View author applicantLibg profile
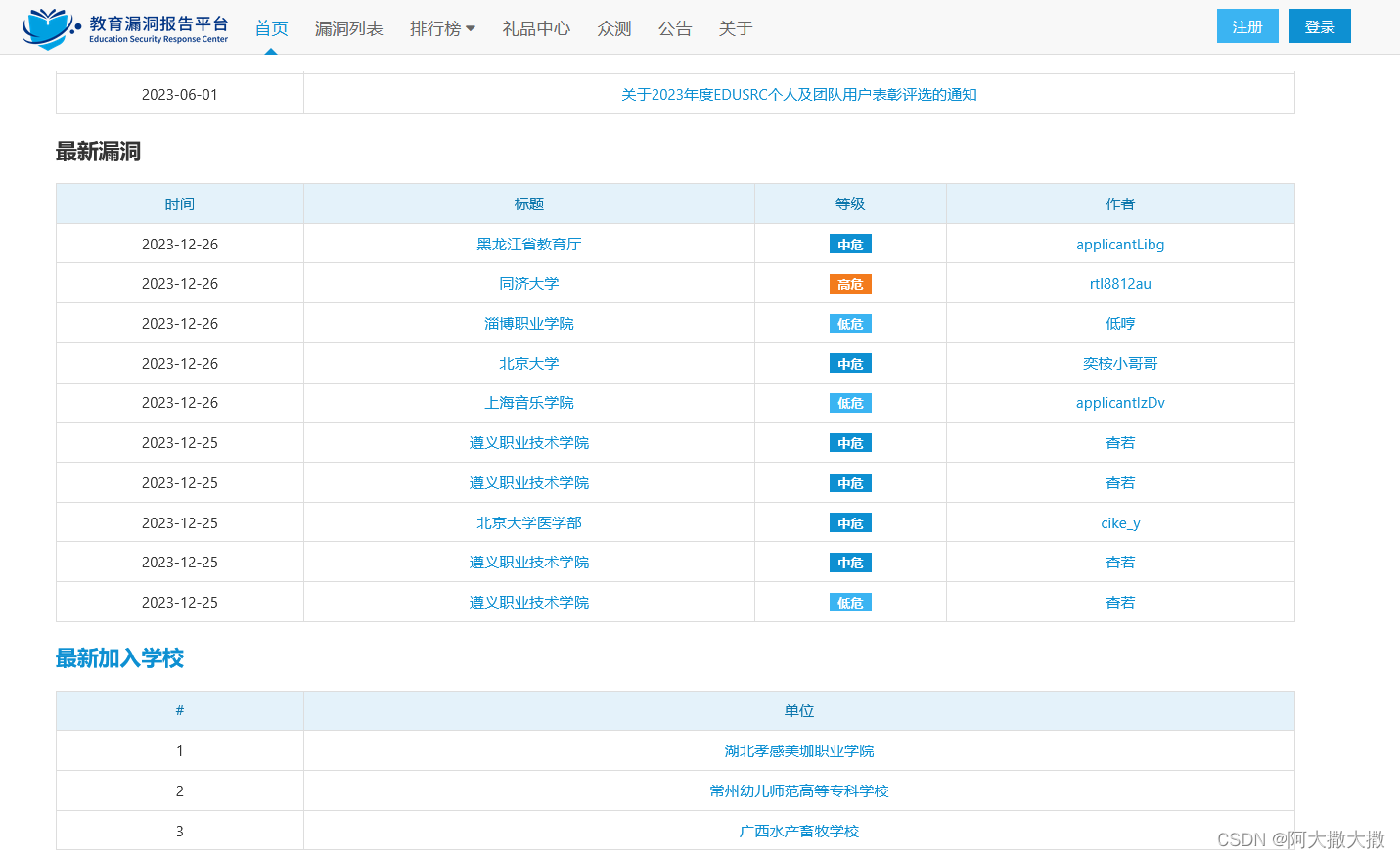Viewport: 1400px width, 858px height. pyautogui.click(x=1120, y=245)
